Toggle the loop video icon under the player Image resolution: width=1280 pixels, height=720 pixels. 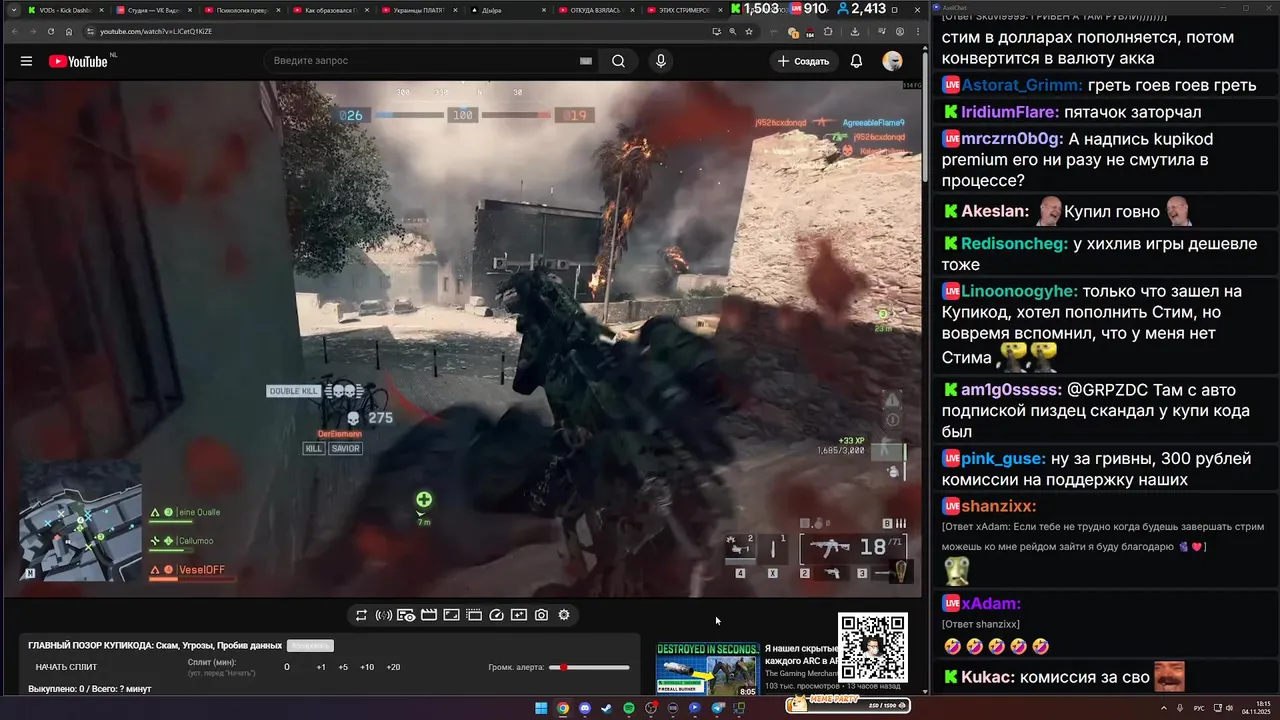coord(361,615)
